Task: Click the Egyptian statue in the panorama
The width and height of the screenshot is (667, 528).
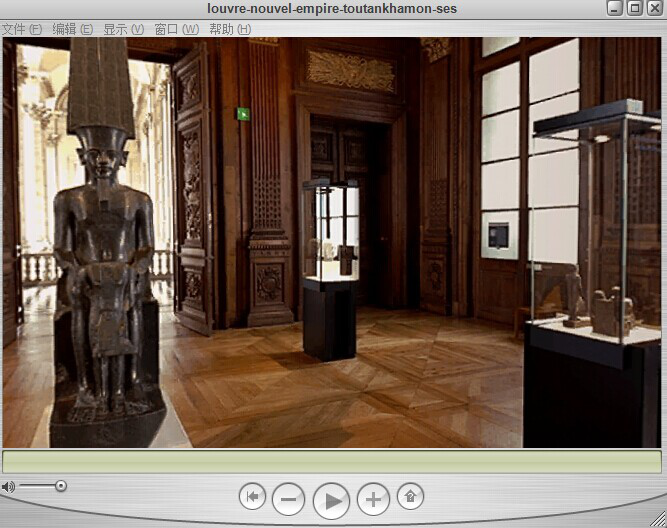Action: click(x=105, y=243)
